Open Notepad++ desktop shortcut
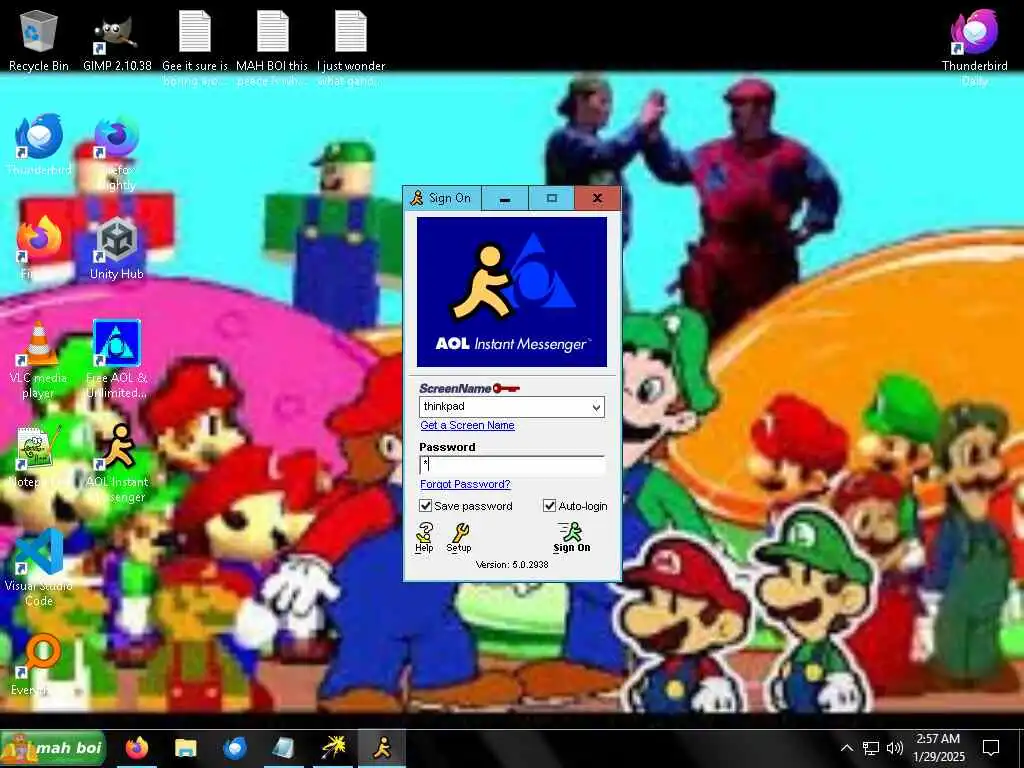The height and width of the screenshot is (768, 1024). point(37,457)
